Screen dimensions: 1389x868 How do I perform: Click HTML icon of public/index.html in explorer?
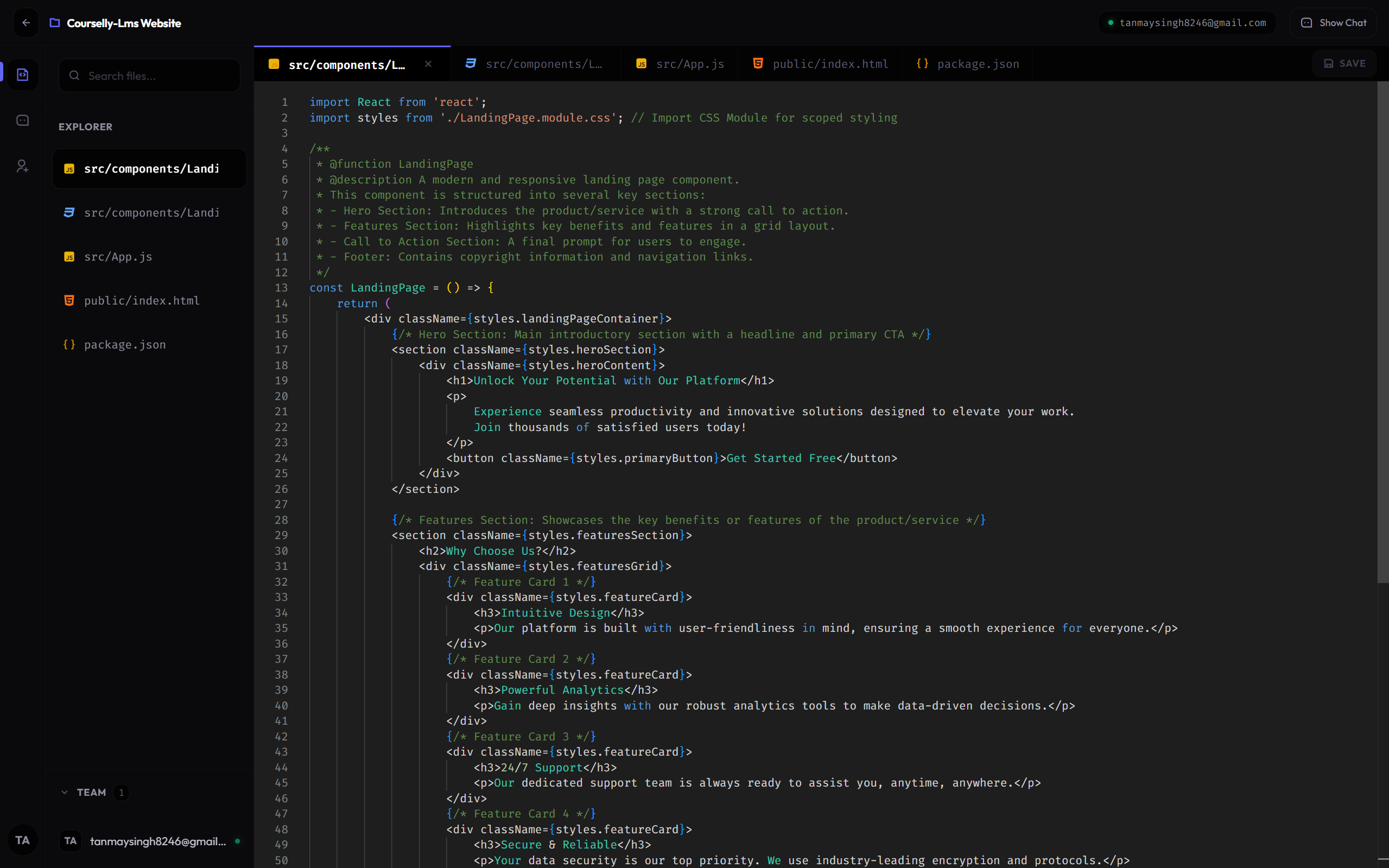tap(69, 301)
